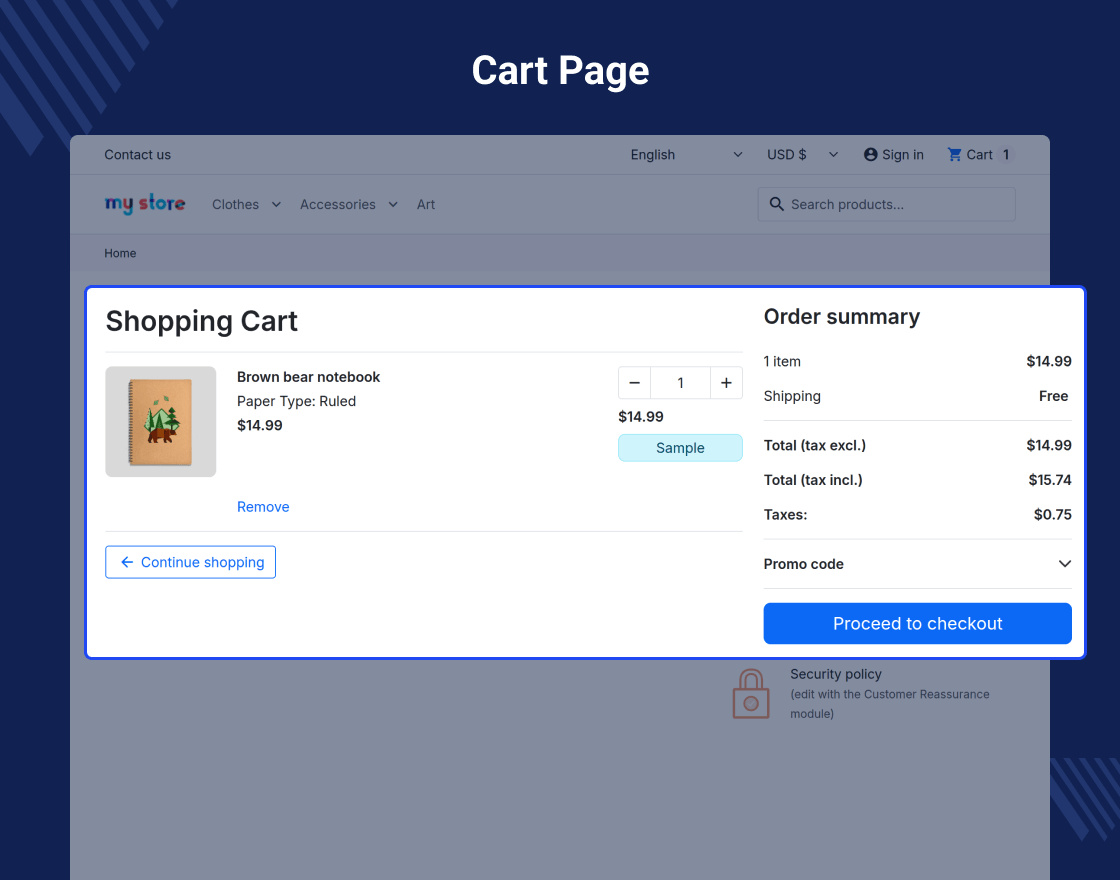Click the Contact us link
1120x880 pixels.
coord(138,154)
